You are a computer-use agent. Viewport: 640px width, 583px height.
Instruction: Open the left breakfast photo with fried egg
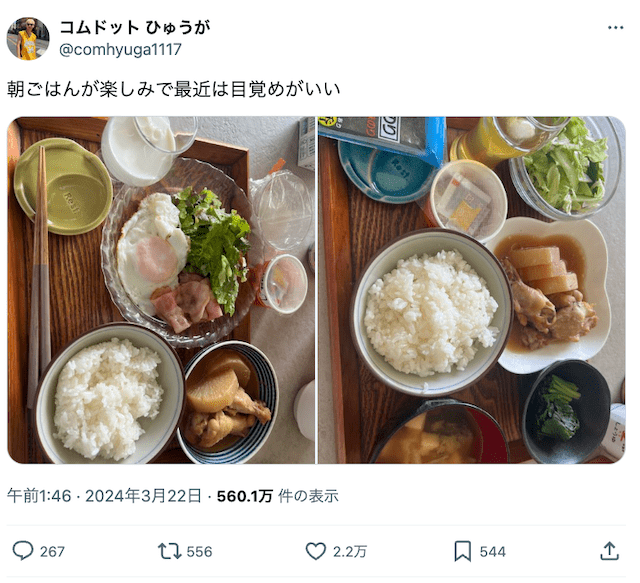[161, 290]
